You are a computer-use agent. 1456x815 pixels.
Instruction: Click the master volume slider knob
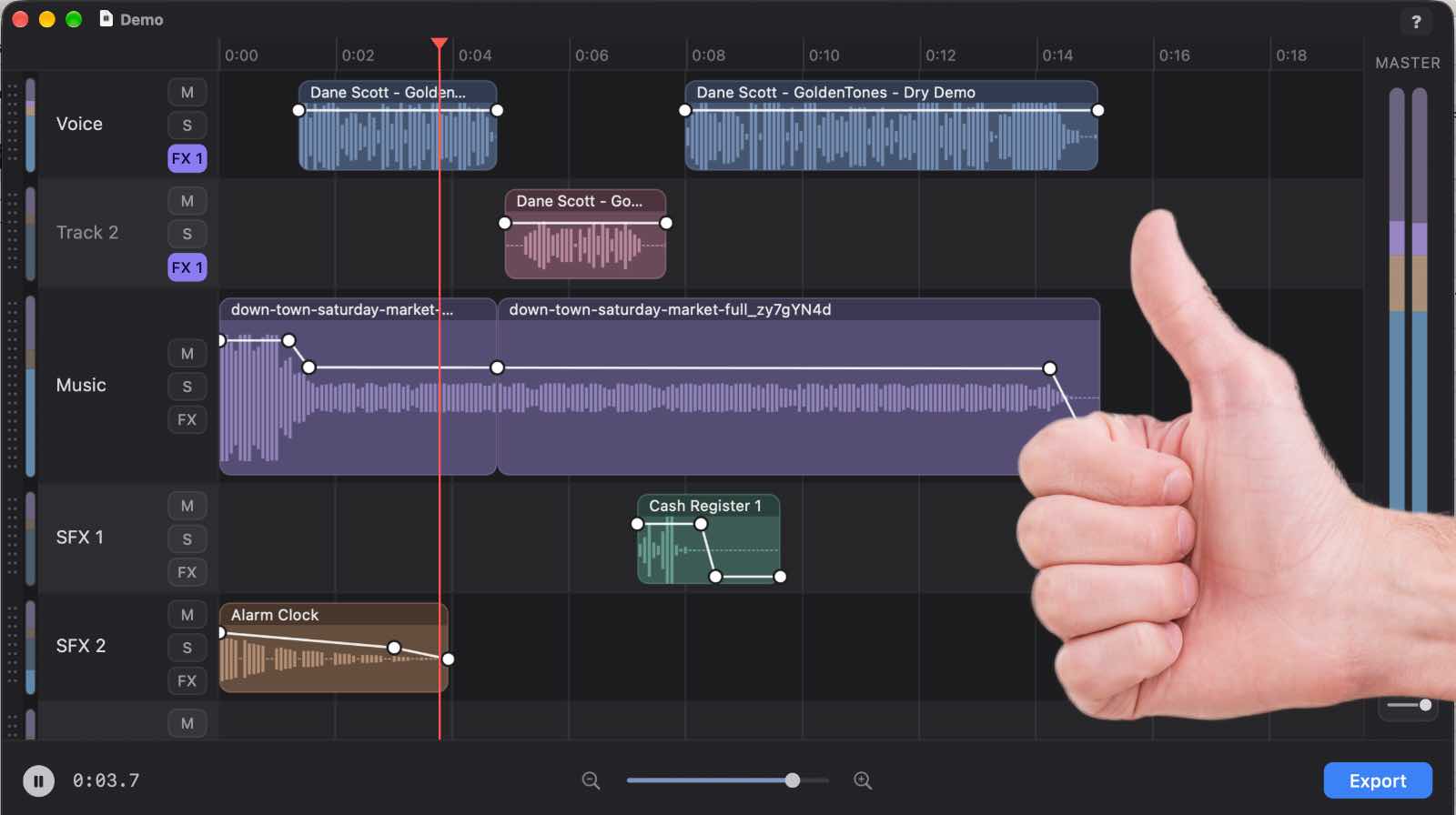1425,705
